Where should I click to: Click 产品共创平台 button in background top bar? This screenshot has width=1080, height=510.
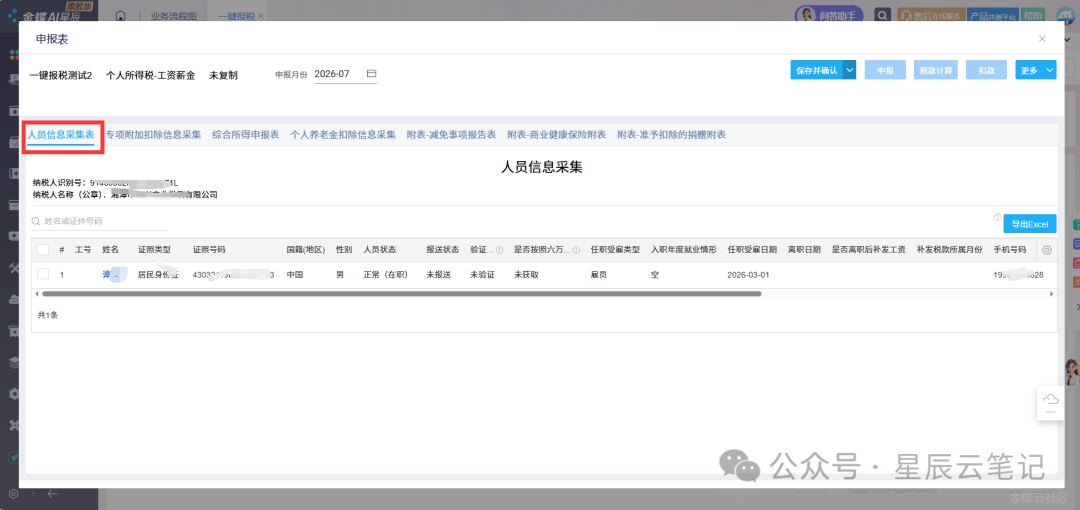pyautogui.click(x=993, y=15)
